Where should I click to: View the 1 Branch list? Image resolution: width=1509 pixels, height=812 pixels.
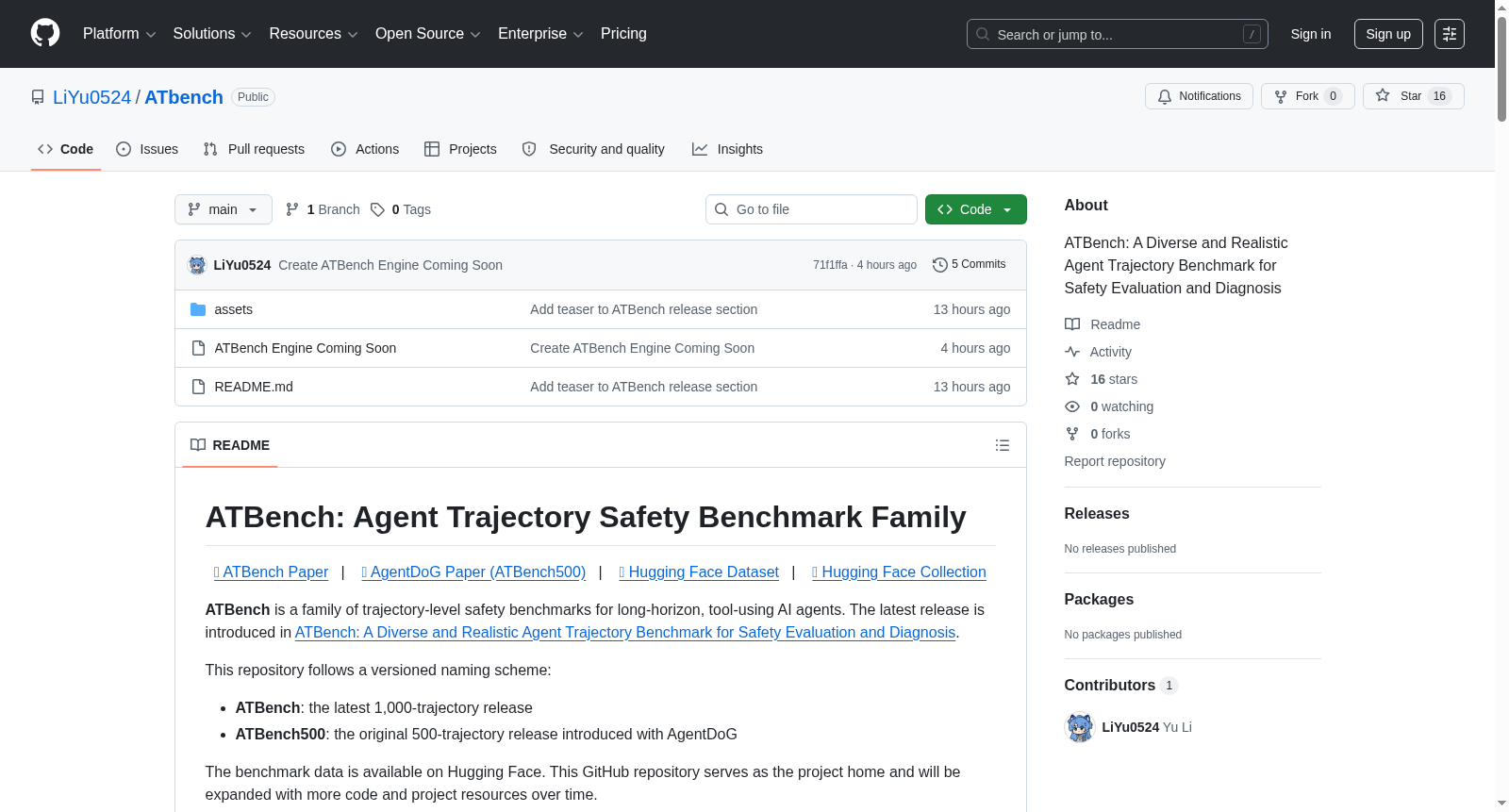point(323,209)
